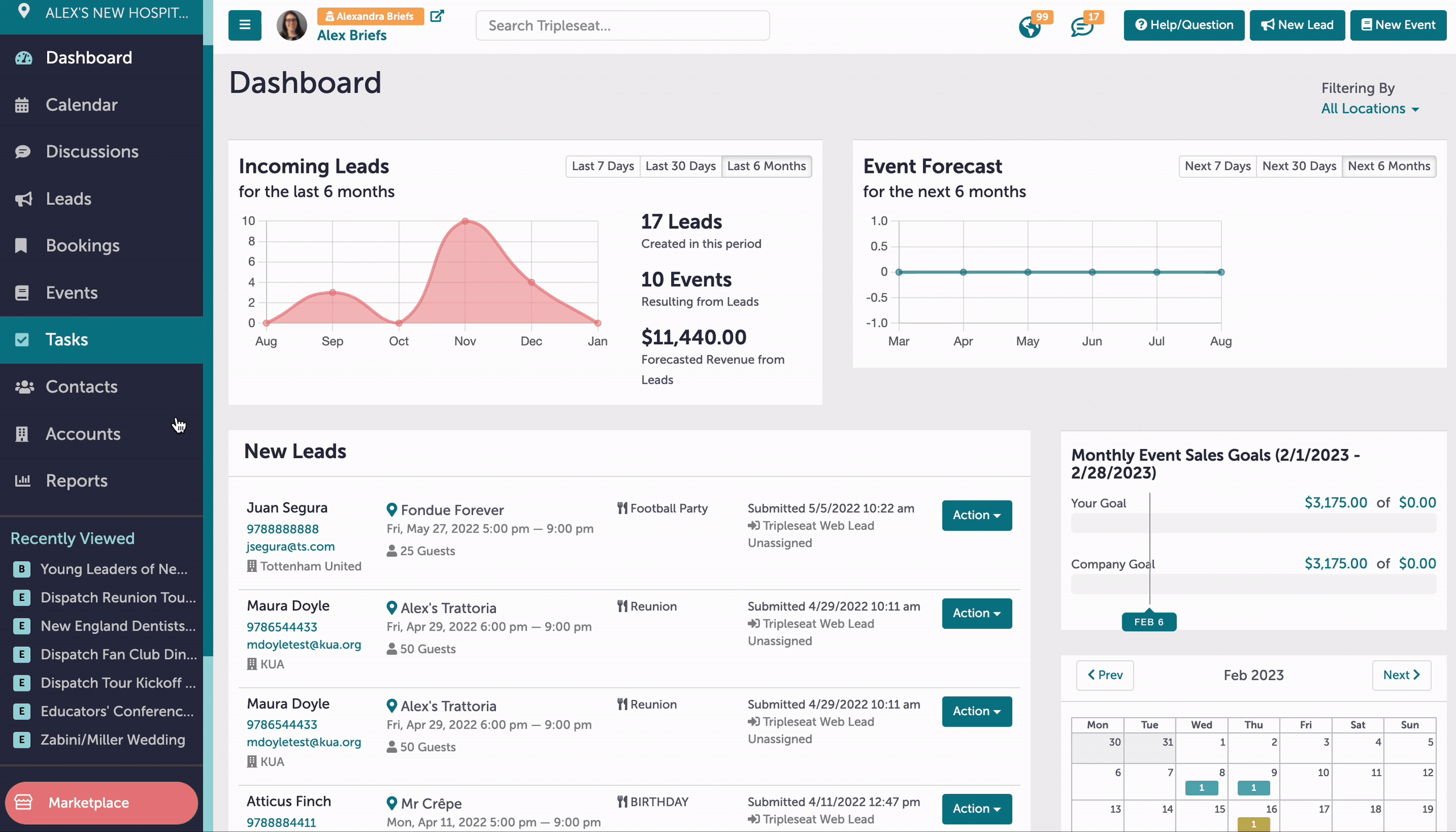Click the Bookings bookmark icon in the sidebar
This screenshot has height=832, width=1456.
coord(21,246)
